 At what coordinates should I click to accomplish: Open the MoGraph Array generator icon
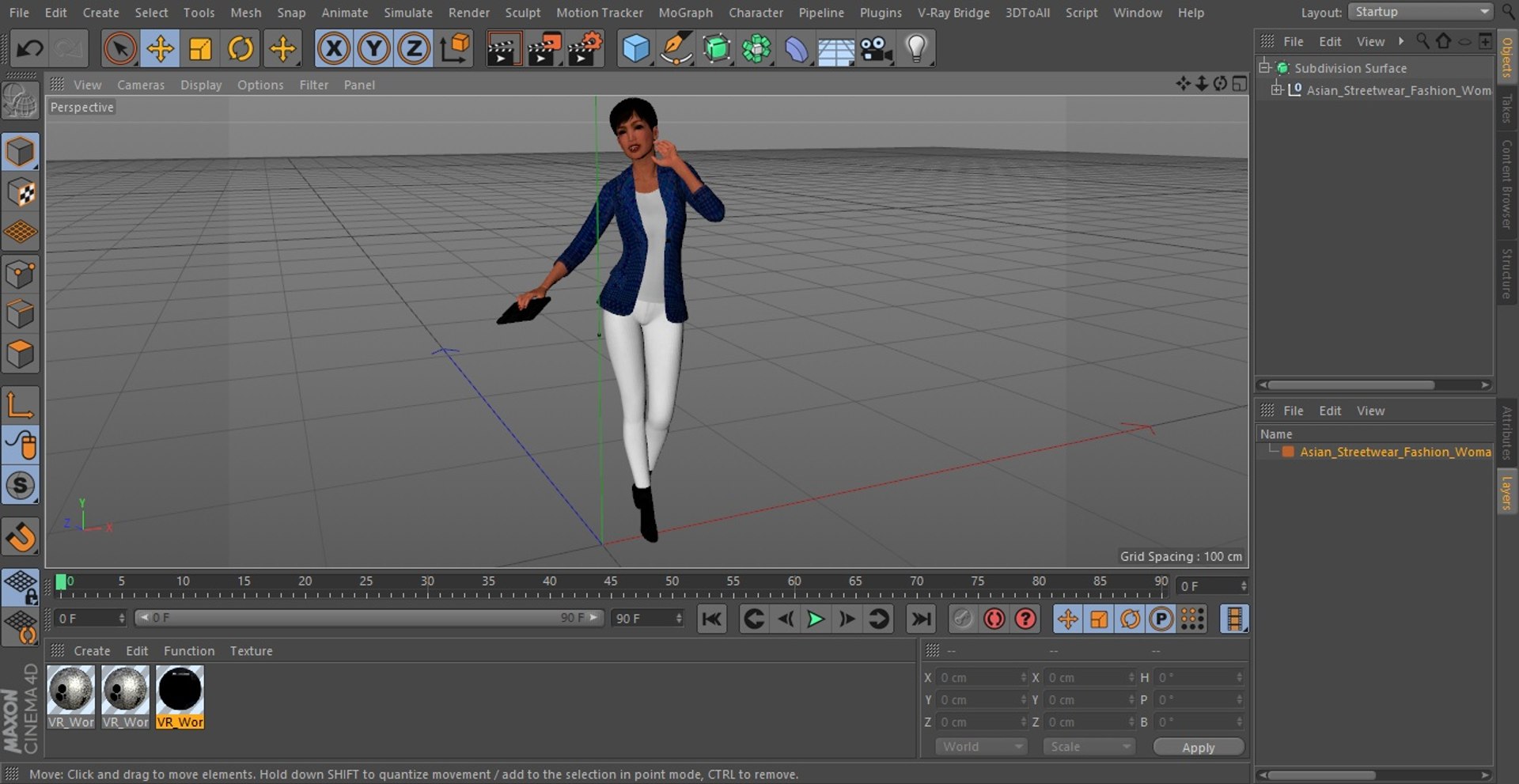tap(756, 49)
